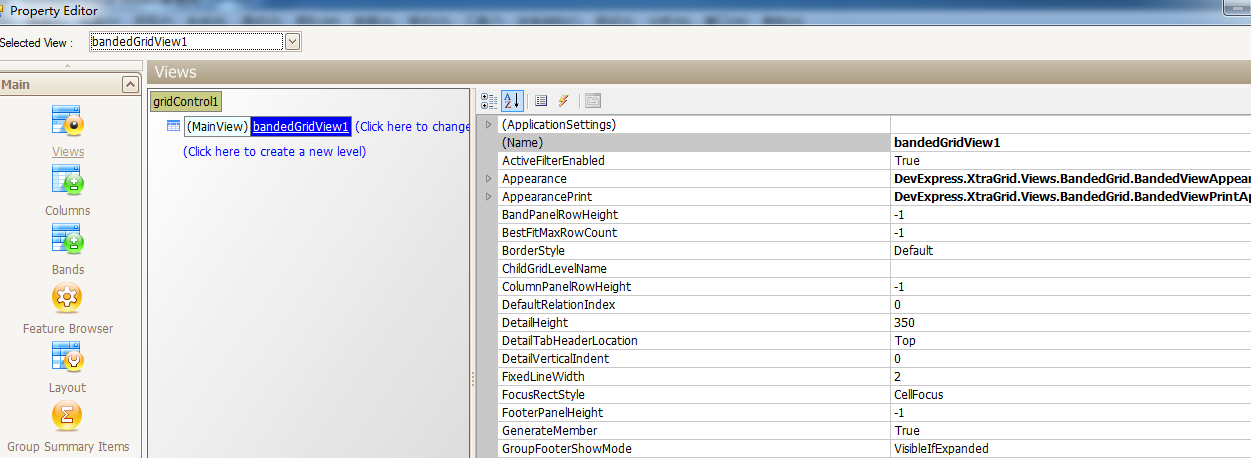Click the ActiveFilterEnabled True value
Viewport: 1251px width, 458px height.
point(1070,161)
